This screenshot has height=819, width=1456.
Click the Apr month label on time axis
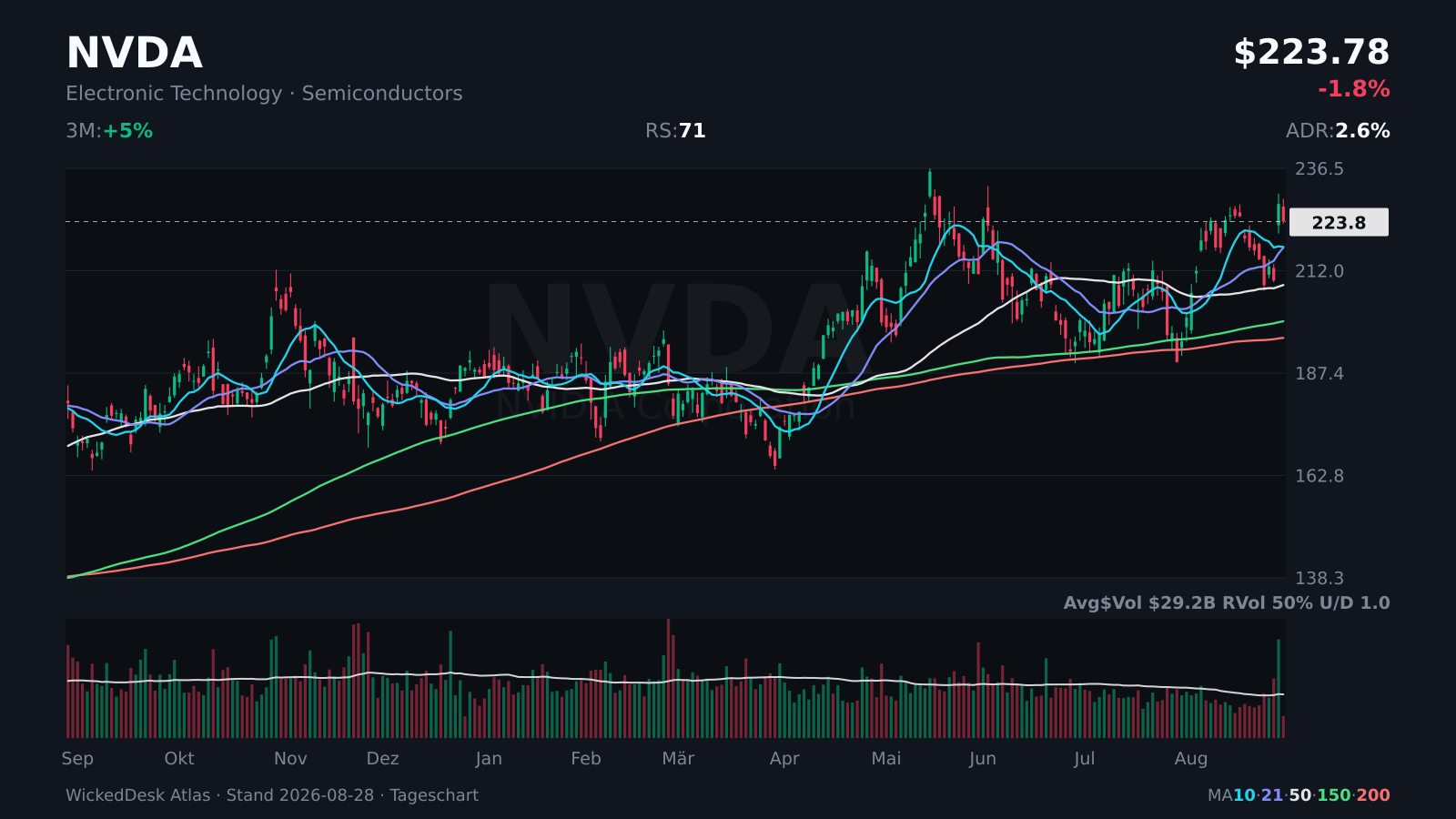[x=784, y=759]
